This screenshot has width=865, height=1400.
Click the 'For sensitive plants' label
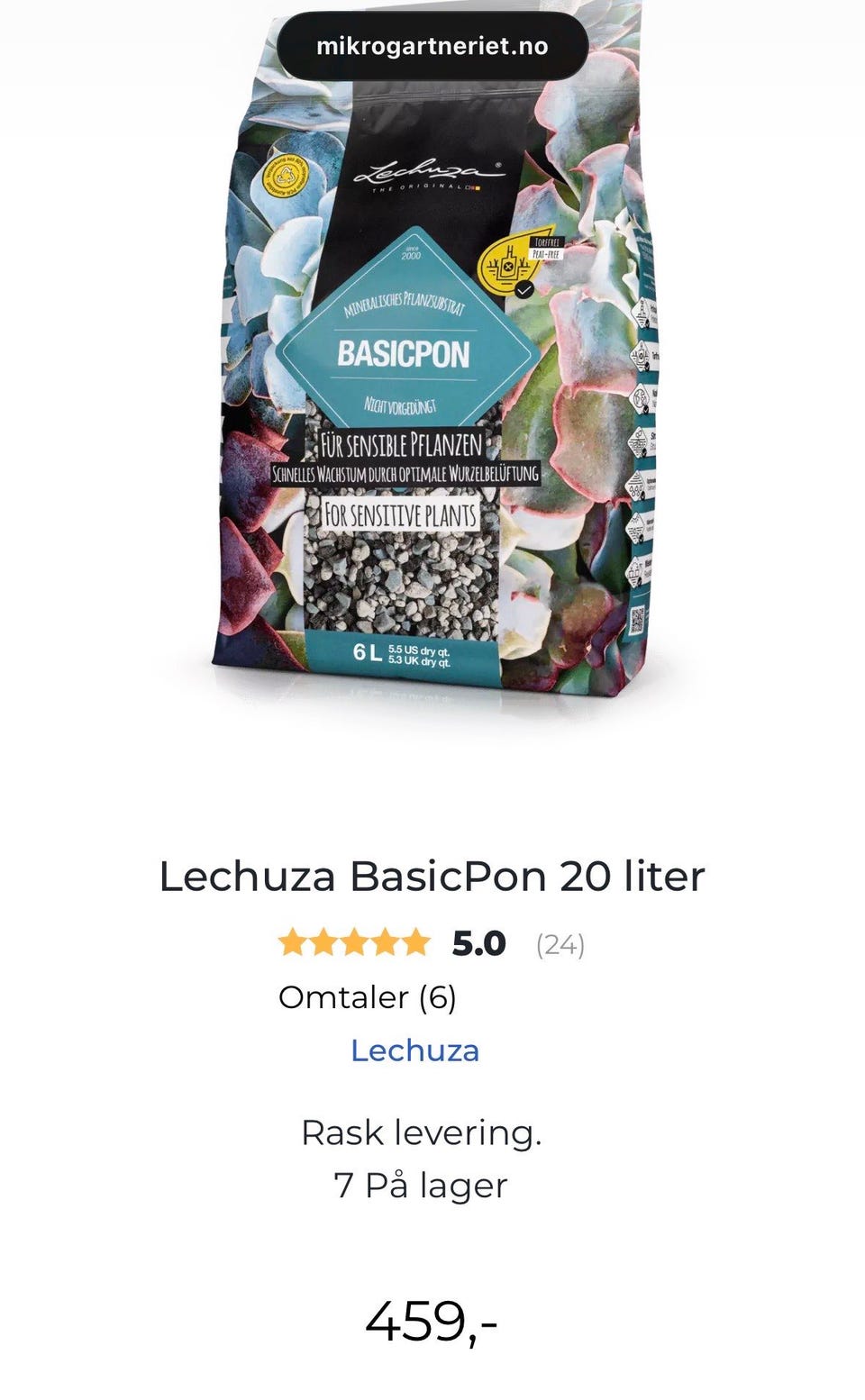(x=400, y=515)
